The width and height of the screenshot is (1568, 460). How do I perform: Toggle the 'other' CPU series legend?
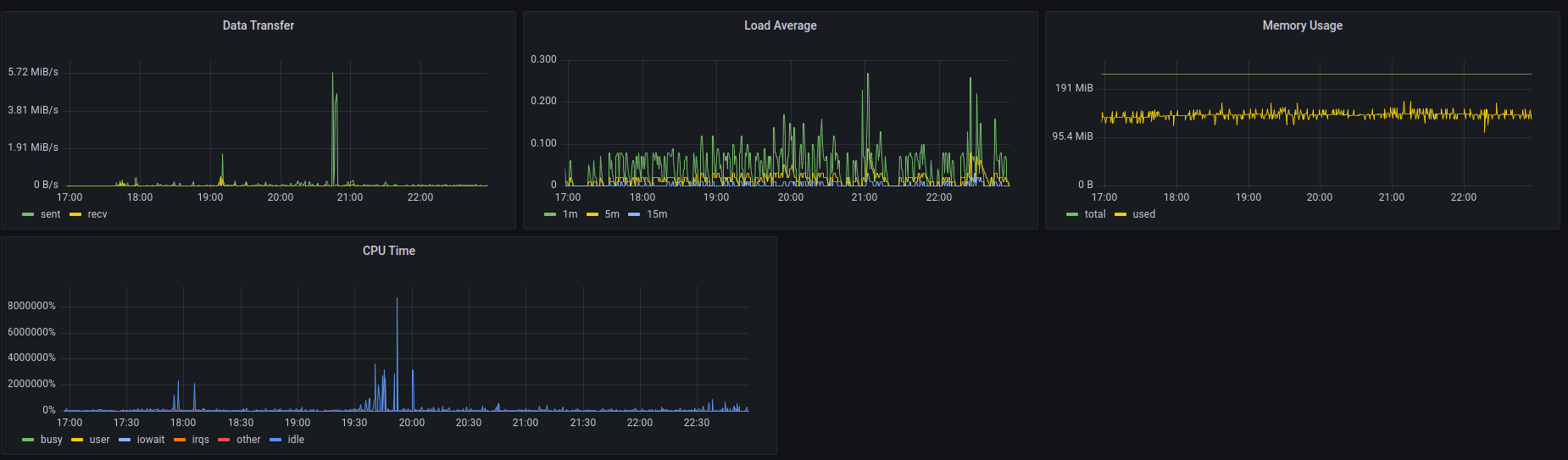248,440
